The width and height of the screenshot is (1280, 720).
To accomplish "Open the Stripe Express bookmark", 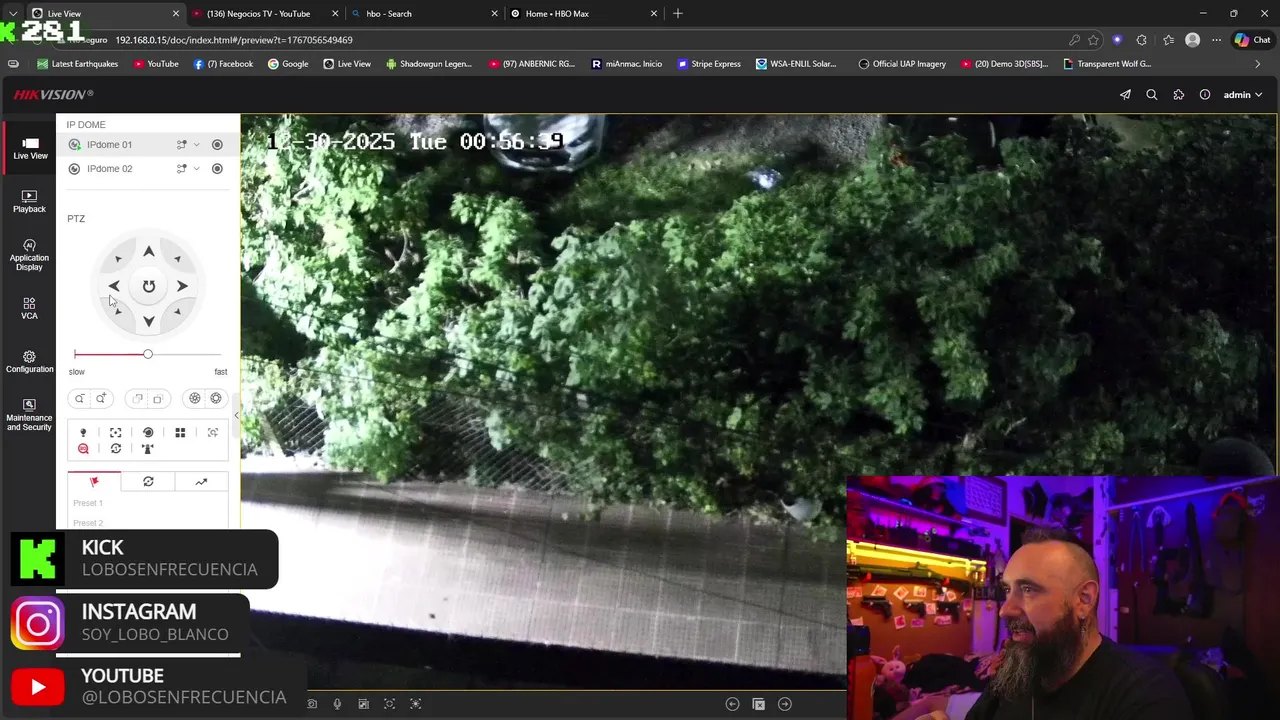I will (709, 64).
